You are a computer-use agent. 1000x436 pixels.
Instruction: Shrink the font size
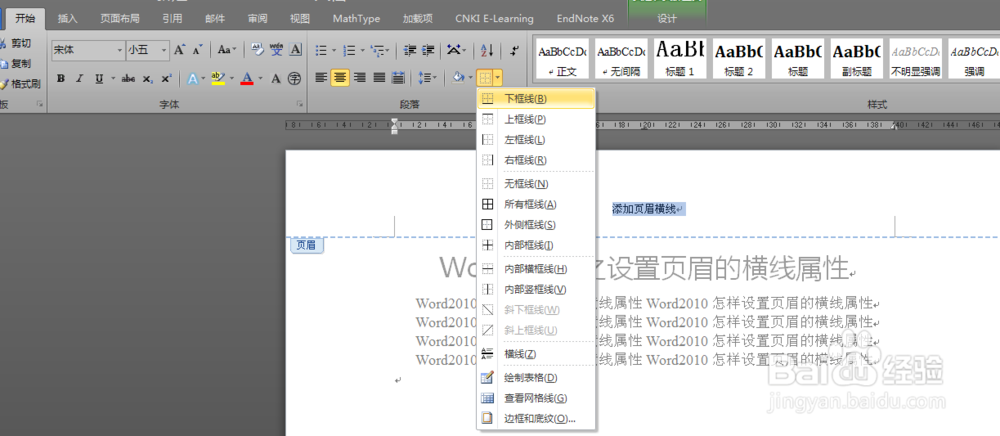(198, 50)
